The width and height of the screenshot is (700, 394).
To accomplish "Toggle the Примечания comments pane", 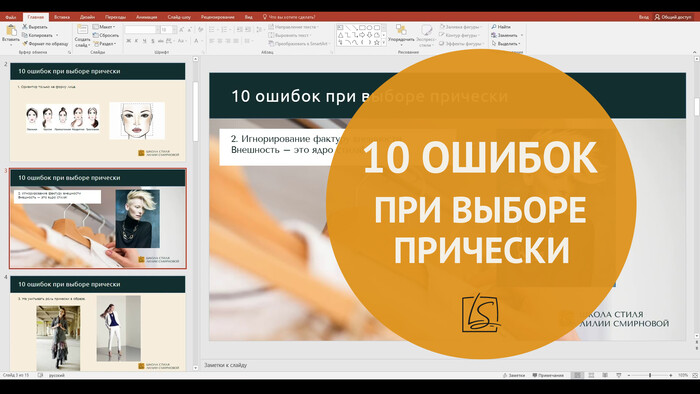I will [x=548, y=375].
